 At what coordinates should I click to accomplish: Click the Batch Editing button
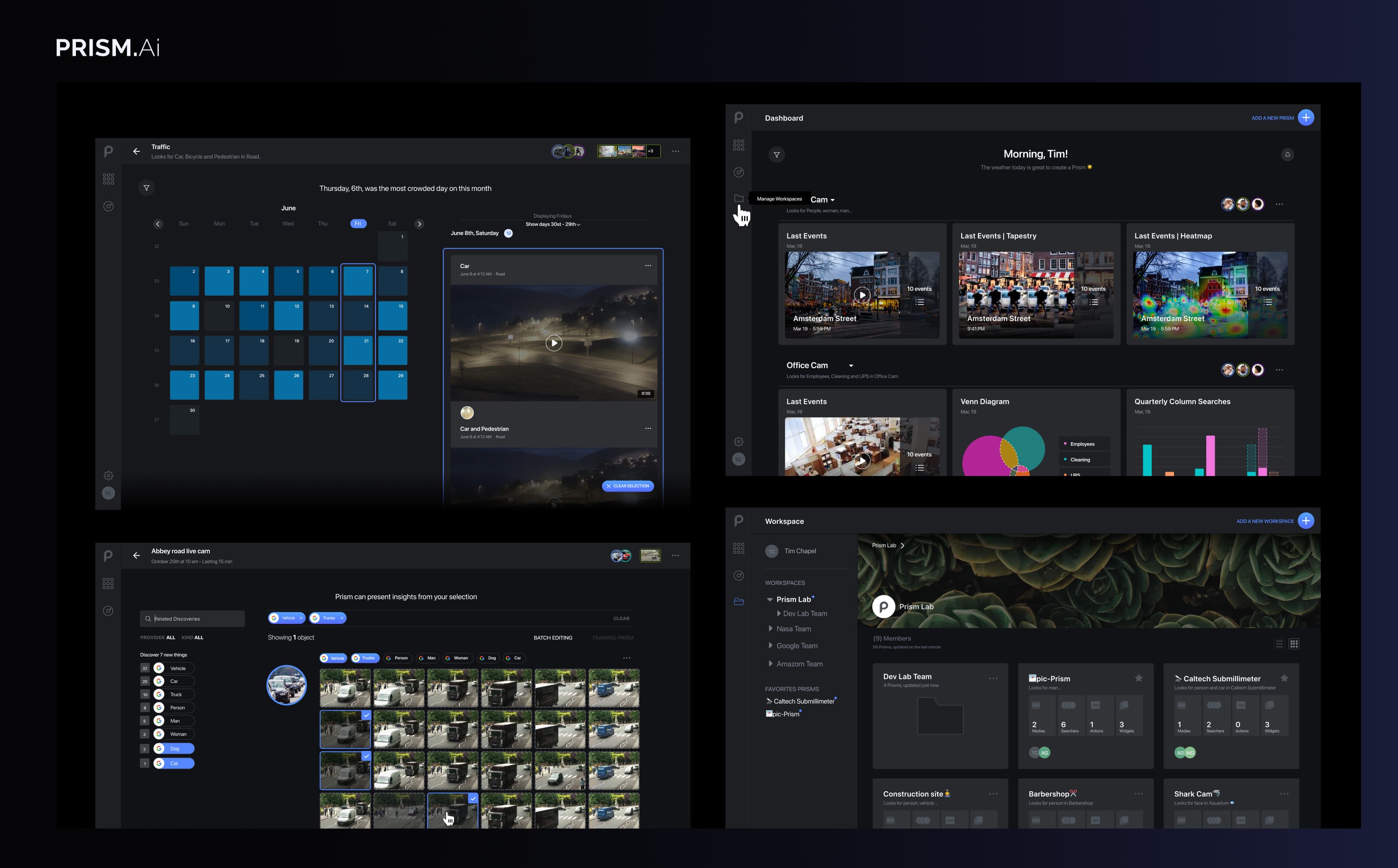point(553,638)
